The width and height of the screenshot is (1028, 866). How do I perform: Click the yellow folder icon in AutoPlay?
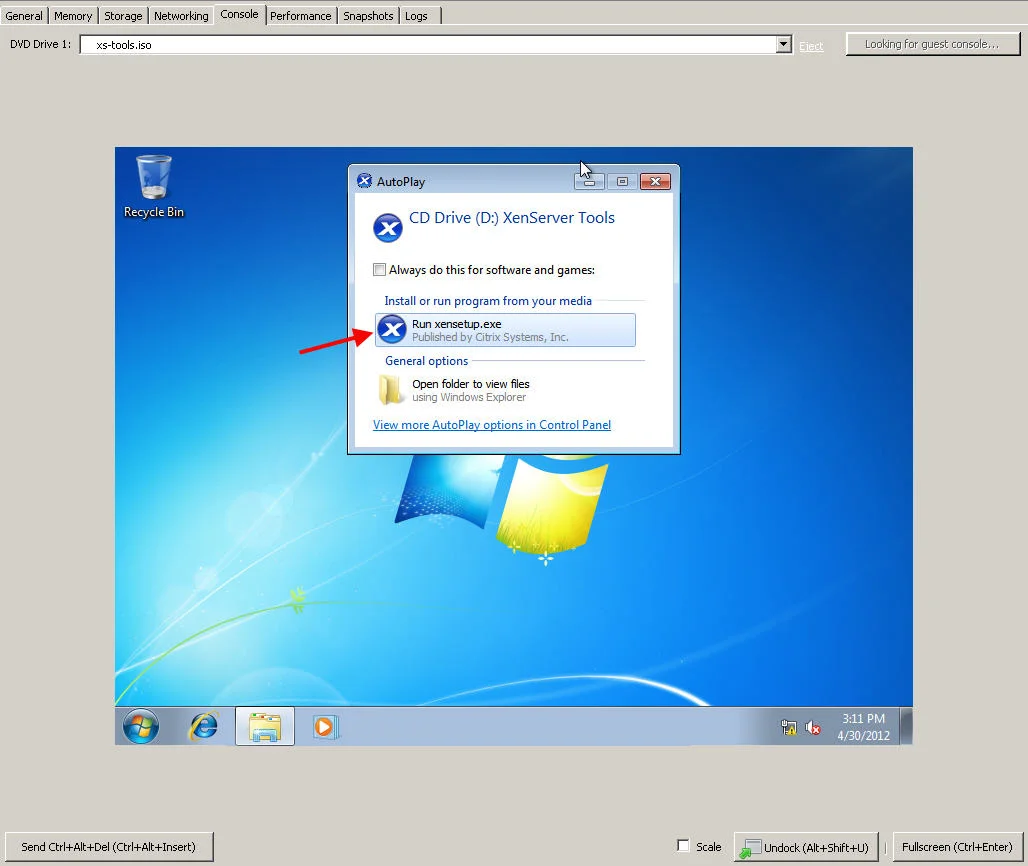point(391,389)
